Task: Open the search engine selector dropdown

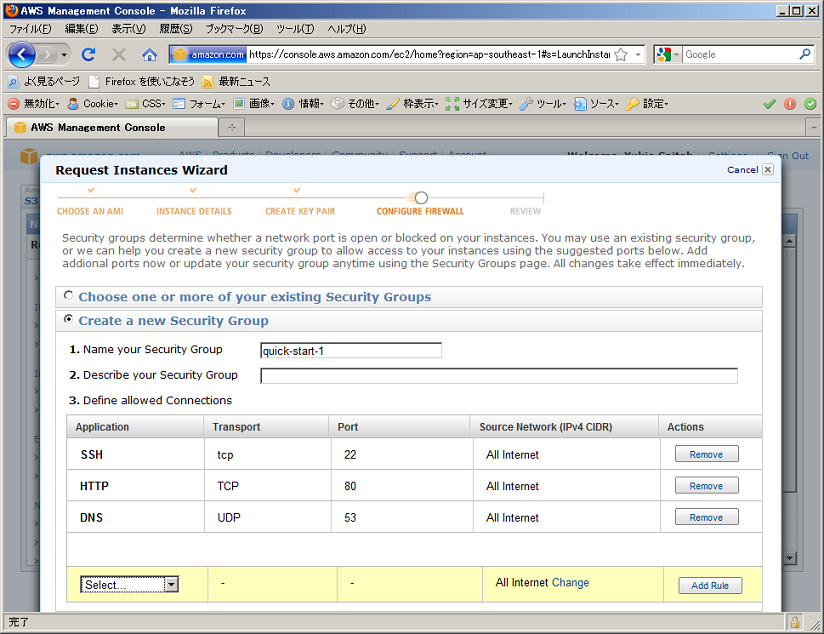Action: point(668,55)
